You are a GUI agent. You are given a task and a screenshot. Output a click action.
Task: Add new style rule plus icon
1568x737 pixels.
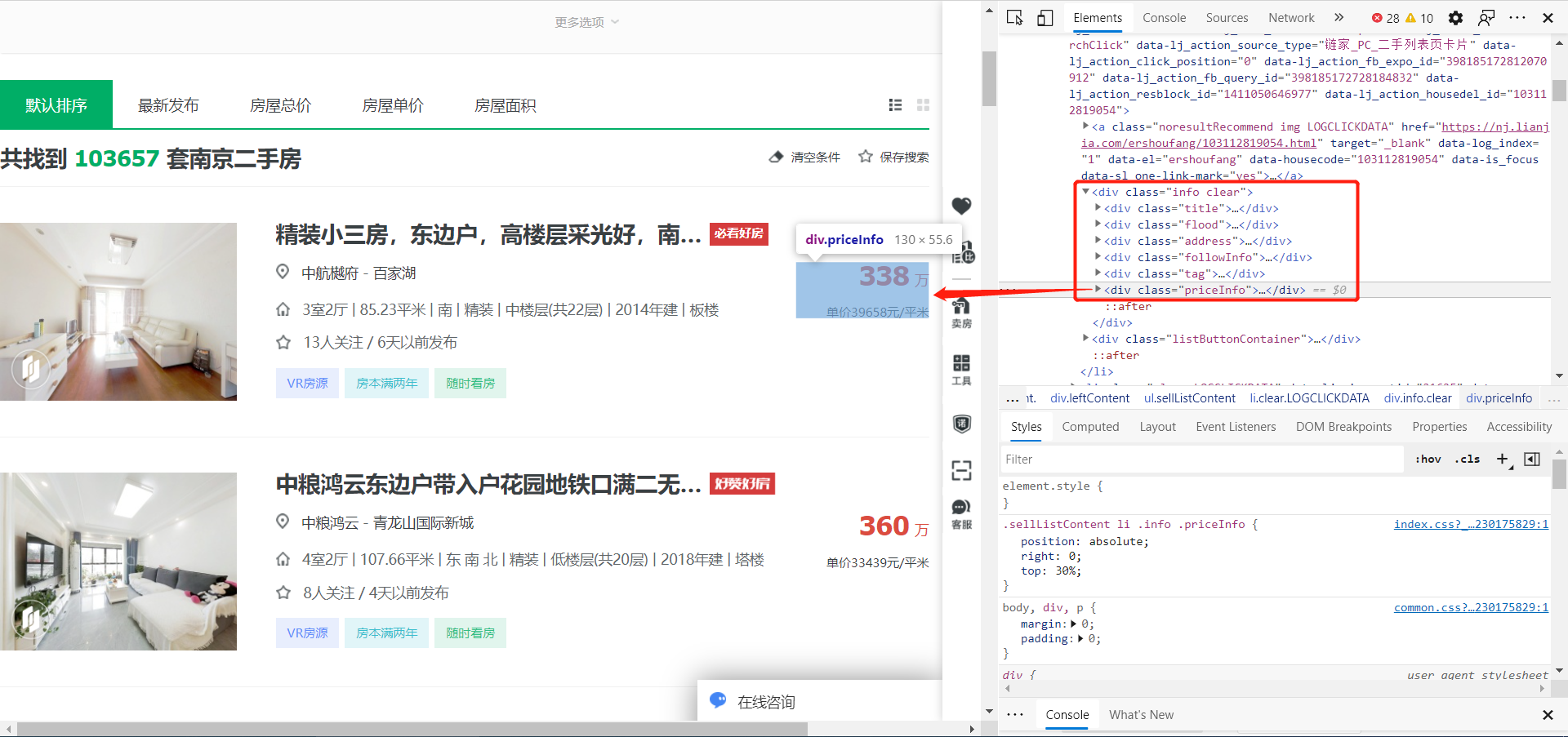pyautogui.click(x=1503, y=460)
